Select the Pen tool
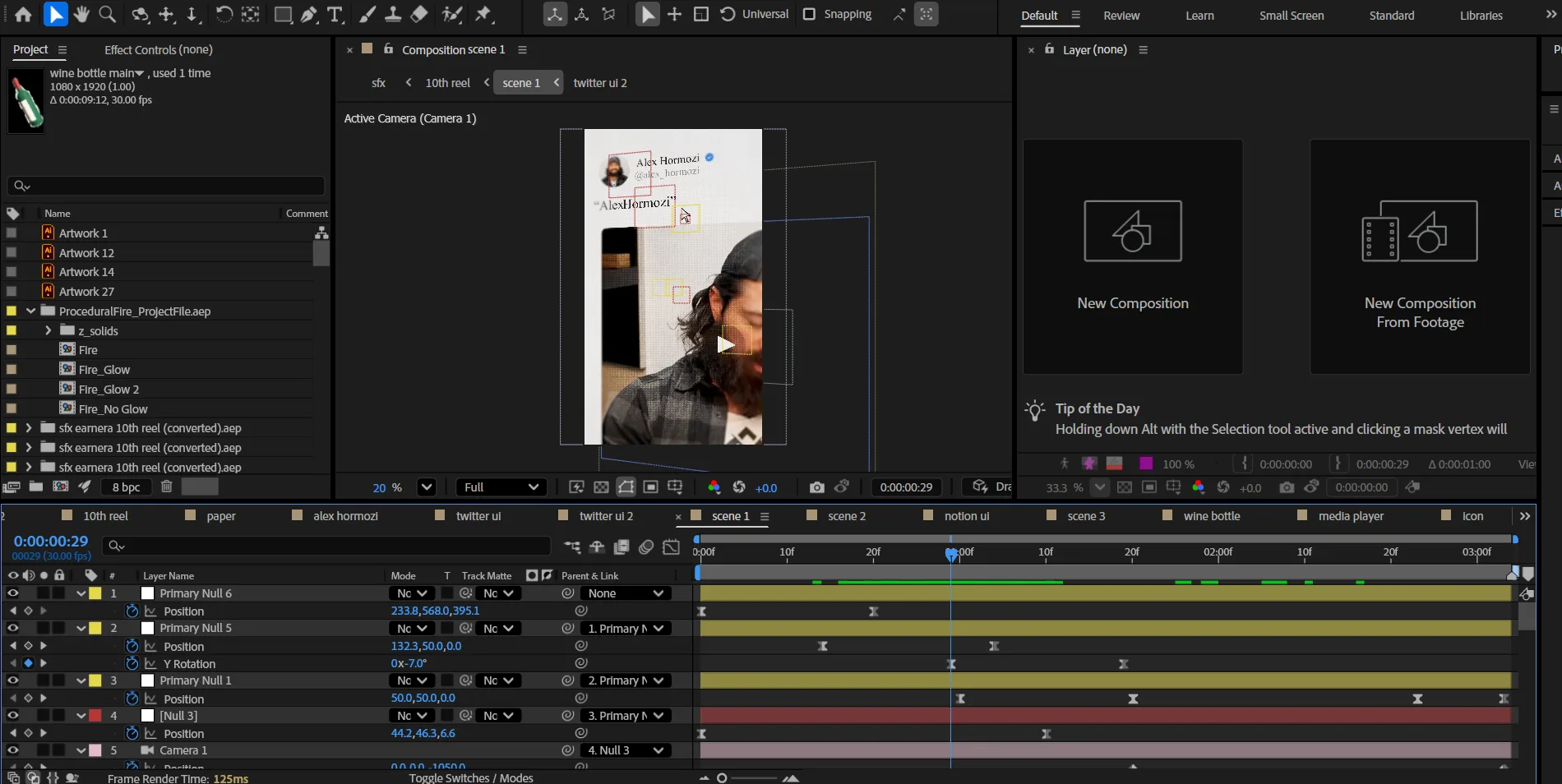This screenshot has height=784, width=1562. point(309,14)
